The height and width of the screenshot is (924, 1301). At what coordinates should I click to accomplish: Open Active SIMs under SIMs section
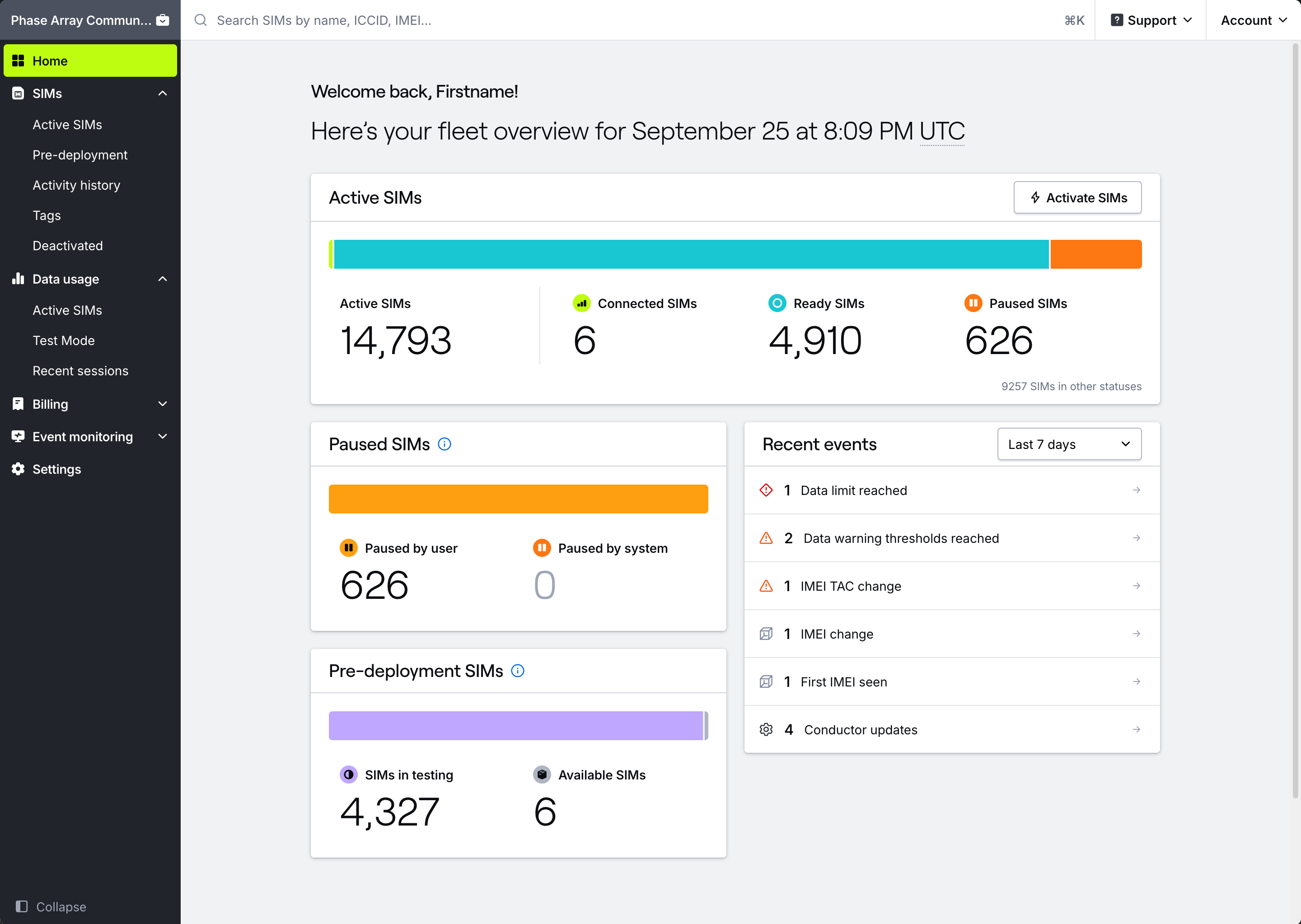click(67, 125)
